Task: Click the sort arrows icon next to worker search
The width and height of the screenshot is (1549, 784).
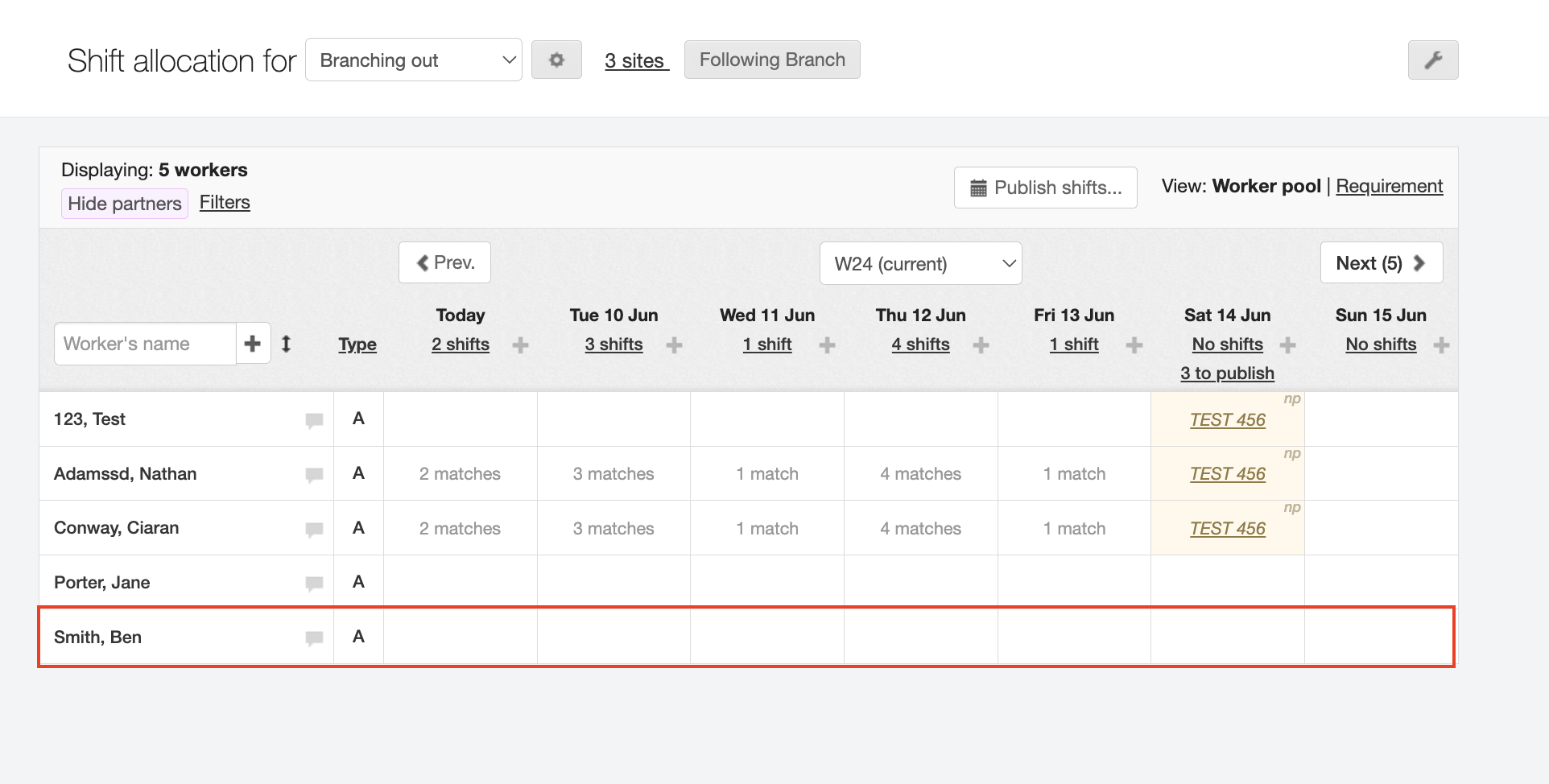Action: click(286, 344)
